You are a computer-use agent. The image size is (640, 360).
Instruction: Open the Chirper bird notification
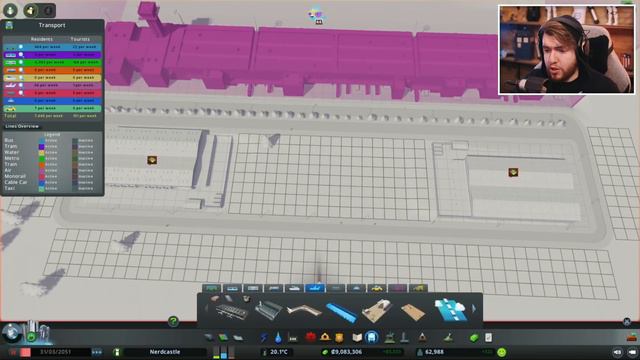pyautogui.click(x=316, y=16)
